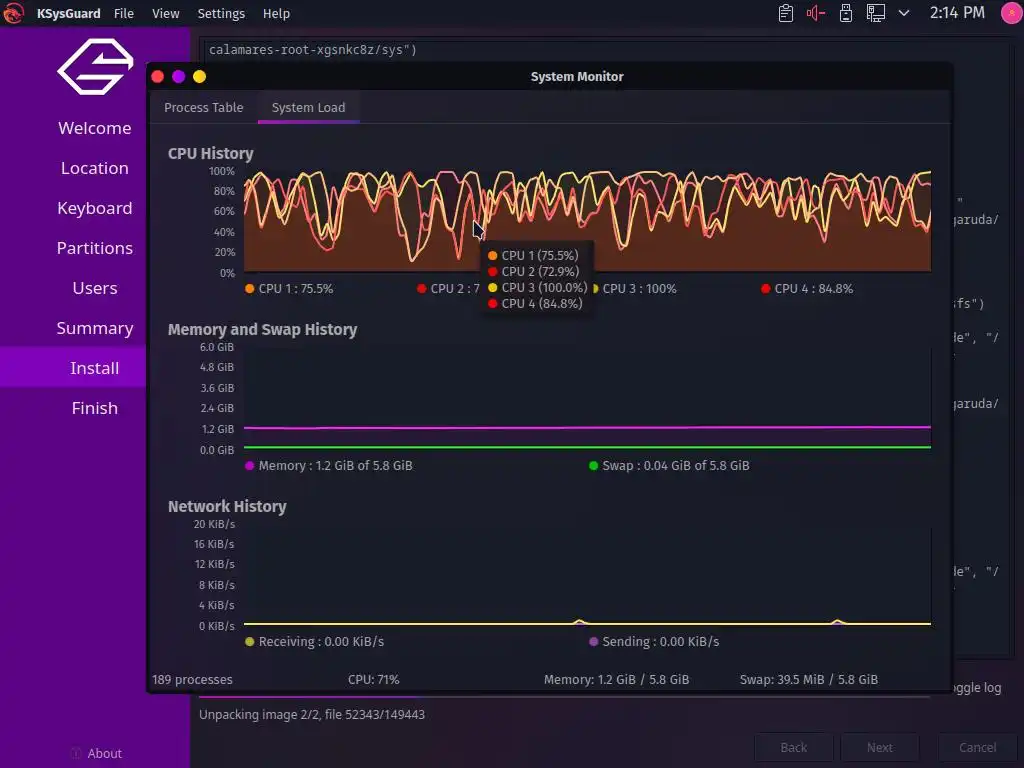Select Partitions step in installer sidebar
1024x768 pixels.
tap(95, 248)
